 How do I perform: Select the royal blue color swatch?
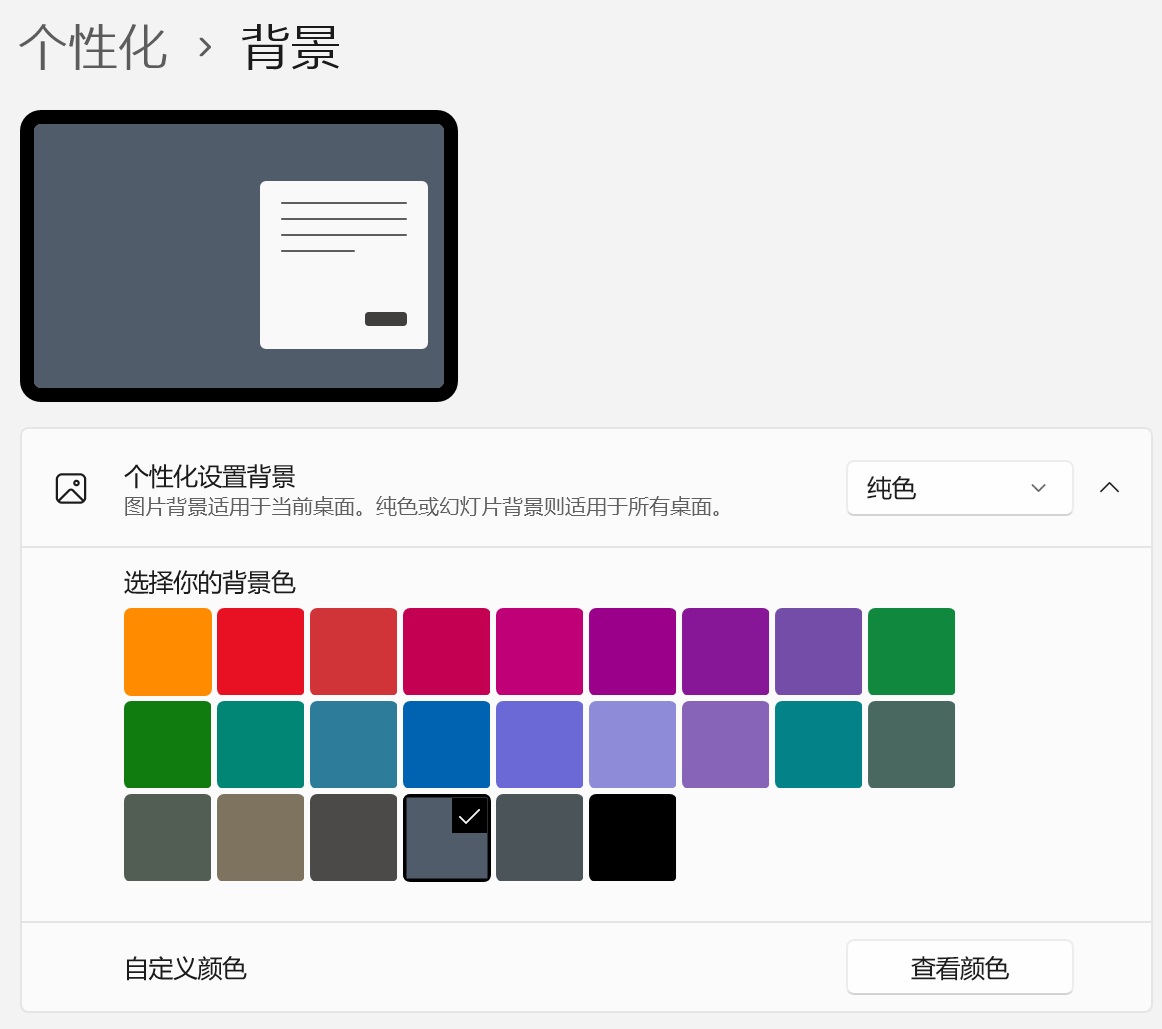[x=447, y=745]
